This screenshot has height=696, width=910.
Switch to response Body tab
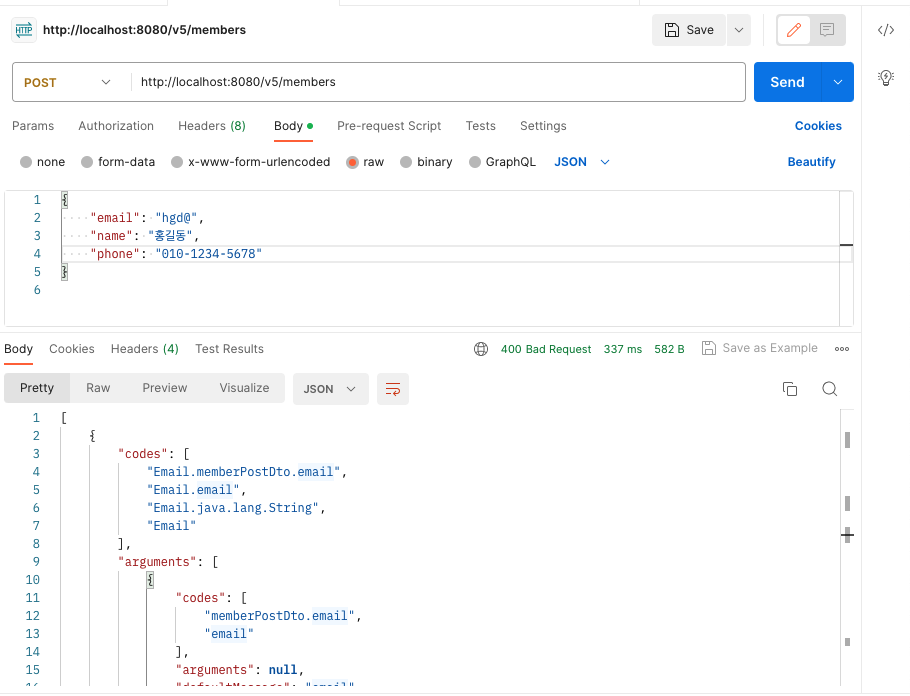pyautogui.click(x=19, y=349)
